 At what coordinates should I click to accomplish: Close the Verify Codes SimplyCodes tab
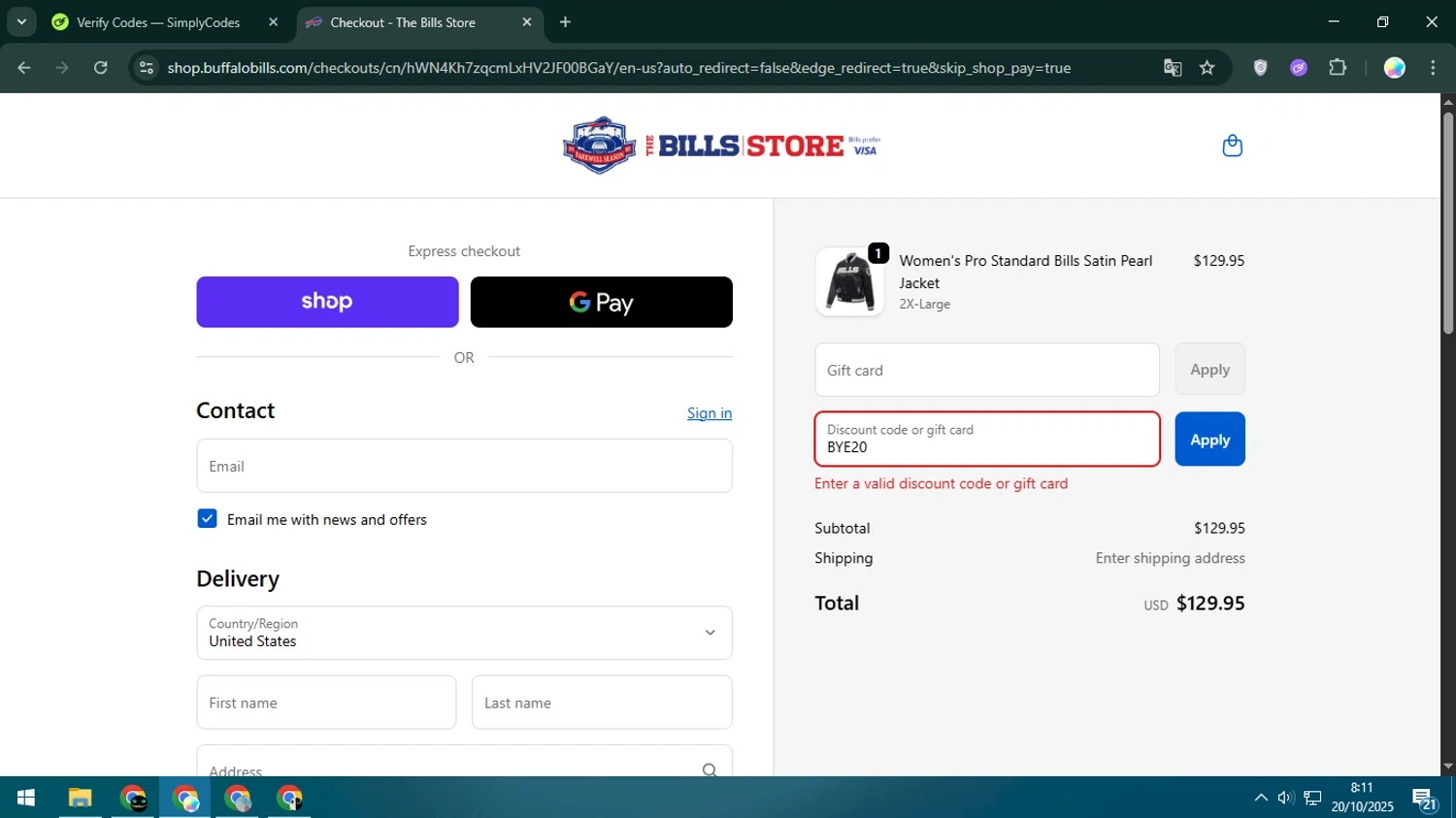(273, 22)
